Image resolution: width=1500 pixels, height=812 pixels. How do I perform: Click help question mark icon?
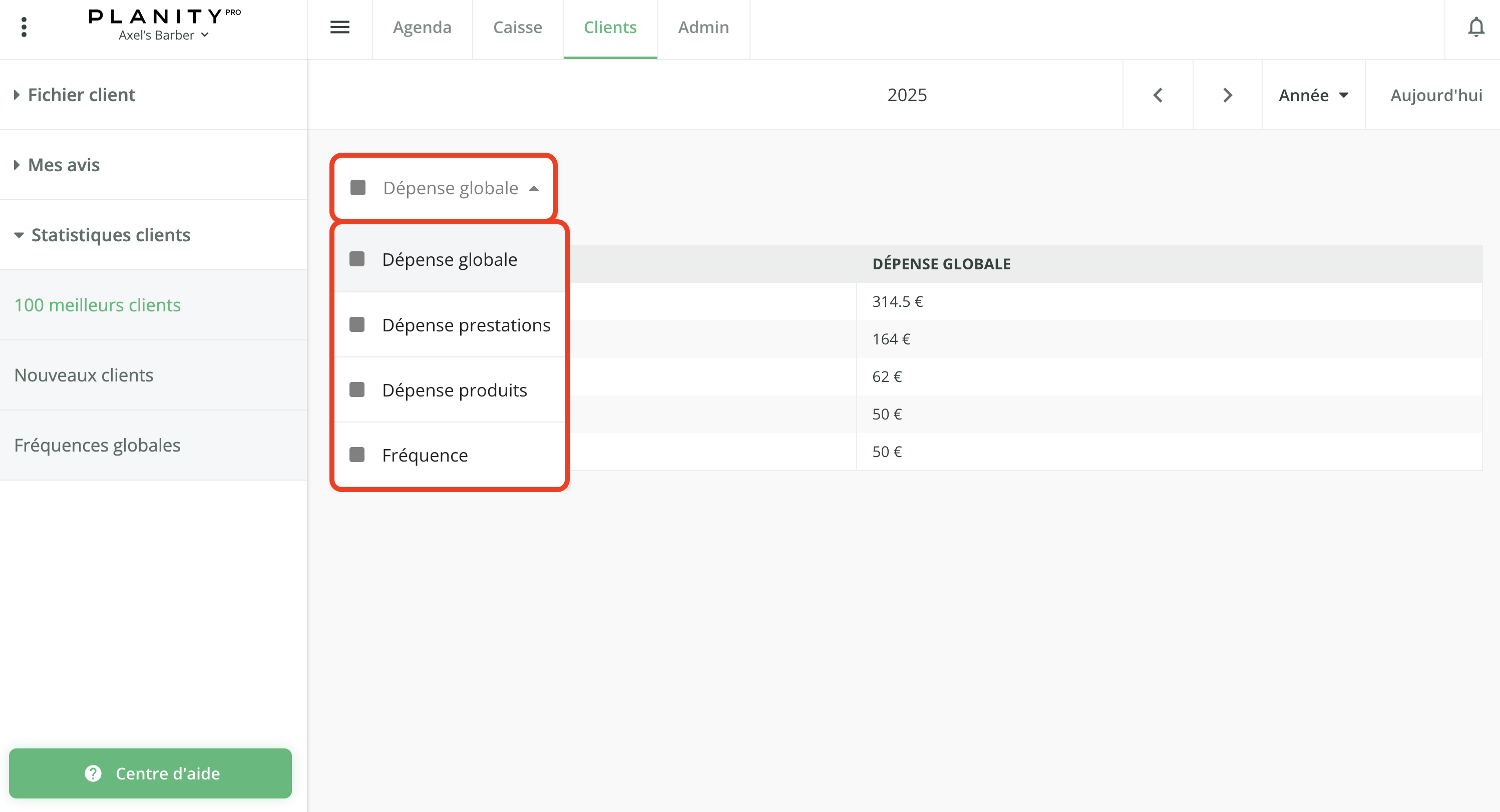click(93, 773)
